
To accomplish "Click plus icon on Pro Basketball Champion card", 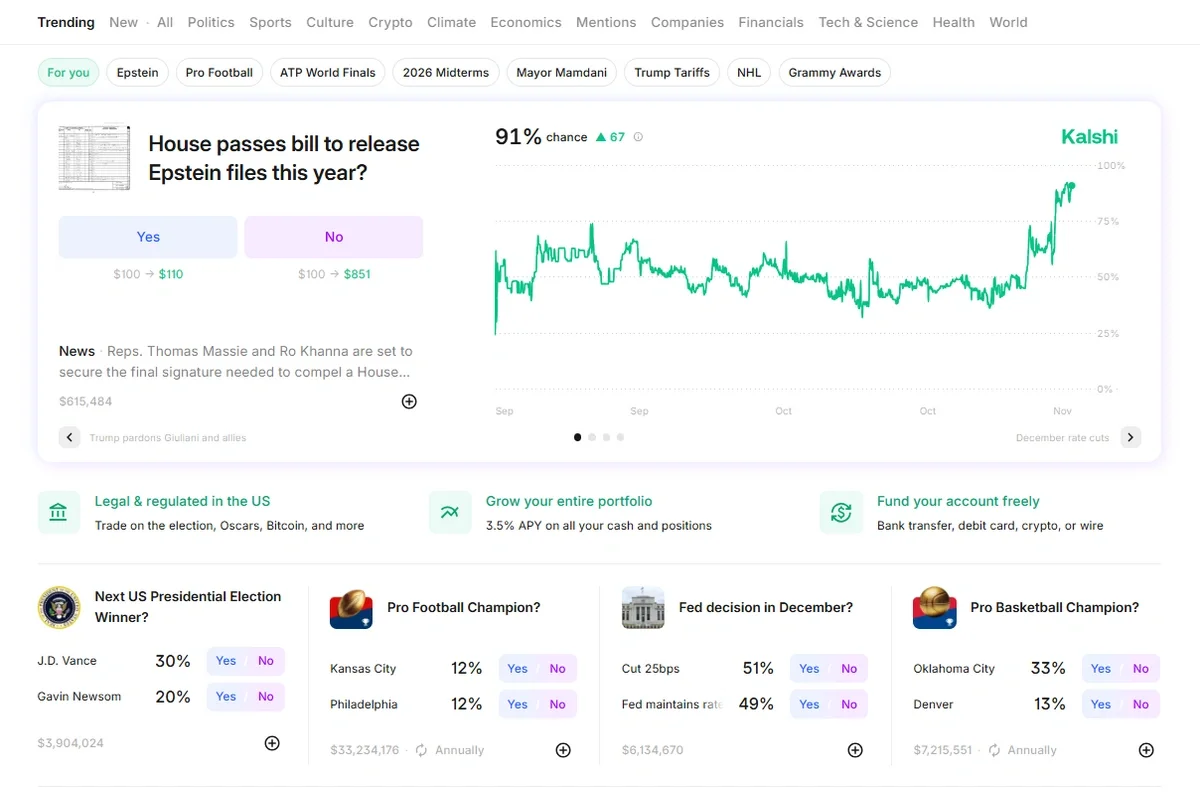I will pyautogui.click(x=1146, y=750).
